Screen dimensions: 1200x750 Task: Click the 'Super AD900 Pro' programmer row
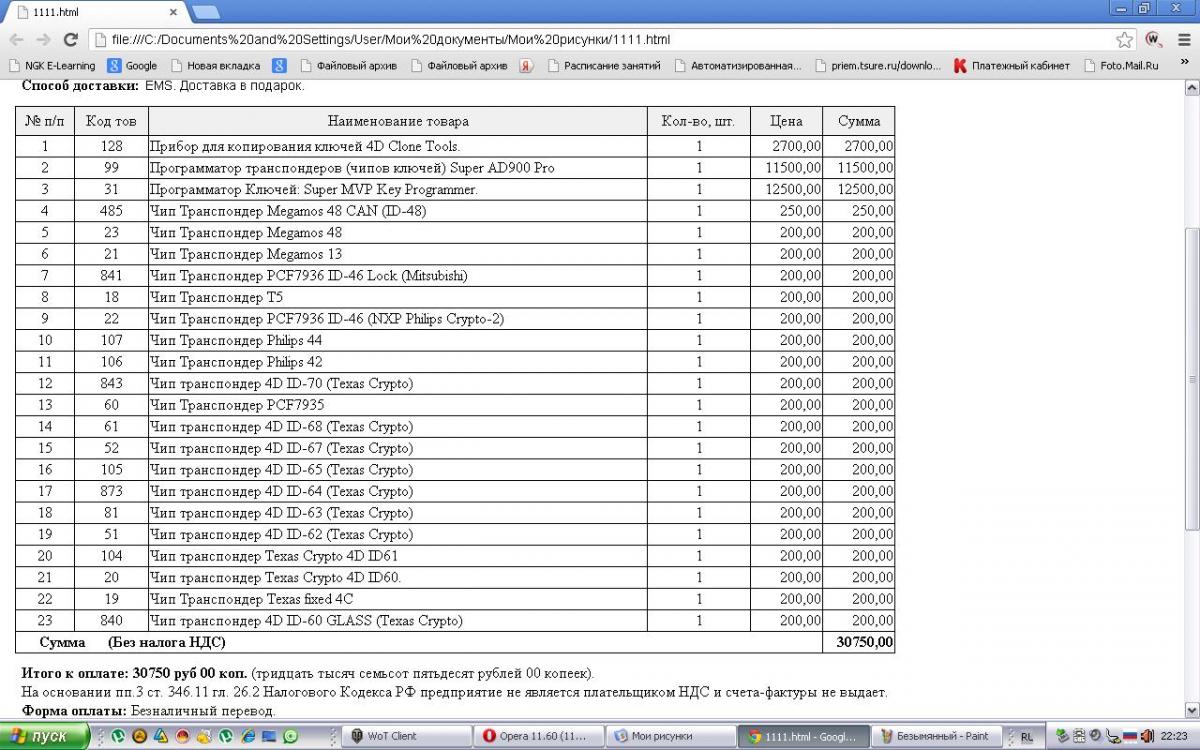coord(455,168)
